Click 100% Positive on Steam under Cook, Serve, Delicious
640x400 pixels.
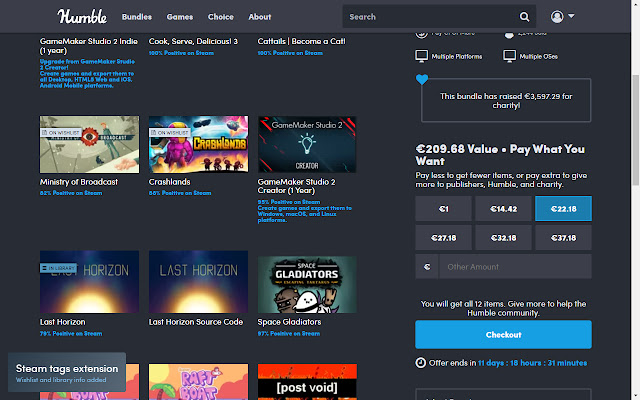pyautogui.click(x=181, y=53)
